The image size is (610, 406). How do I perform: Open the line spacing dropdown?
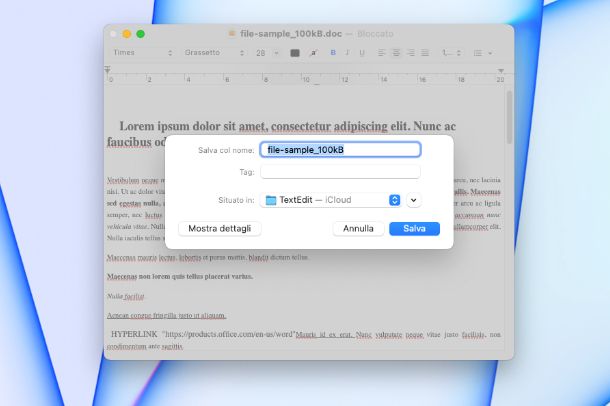[451, 52]
